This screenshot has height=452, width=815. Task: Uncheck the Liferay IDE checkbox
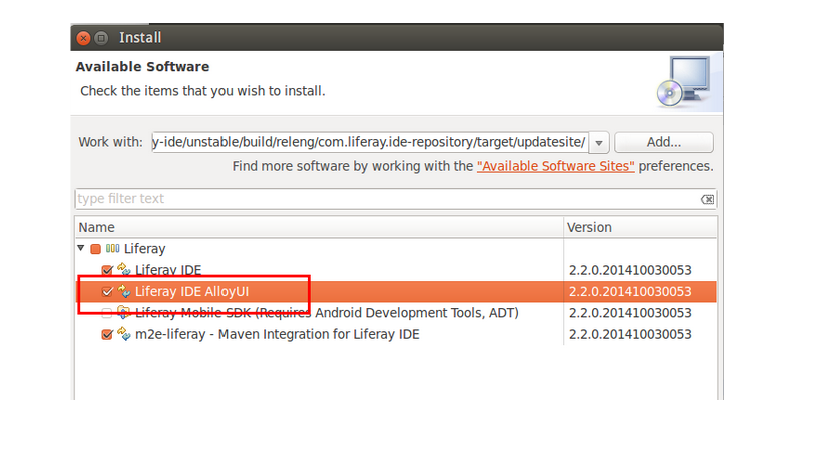(x=107, y=270)
